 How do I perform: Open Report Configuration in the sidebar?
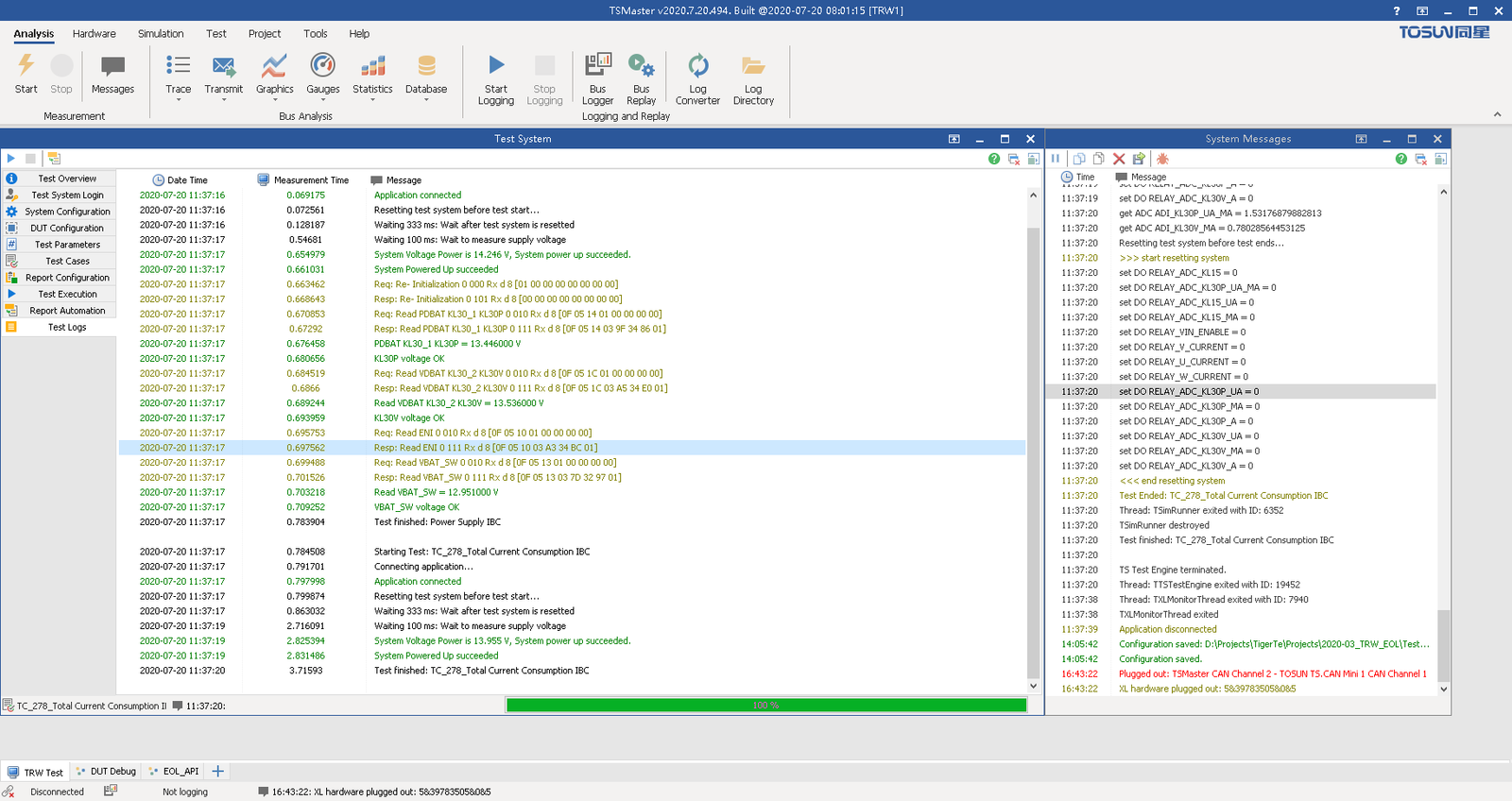60,278
